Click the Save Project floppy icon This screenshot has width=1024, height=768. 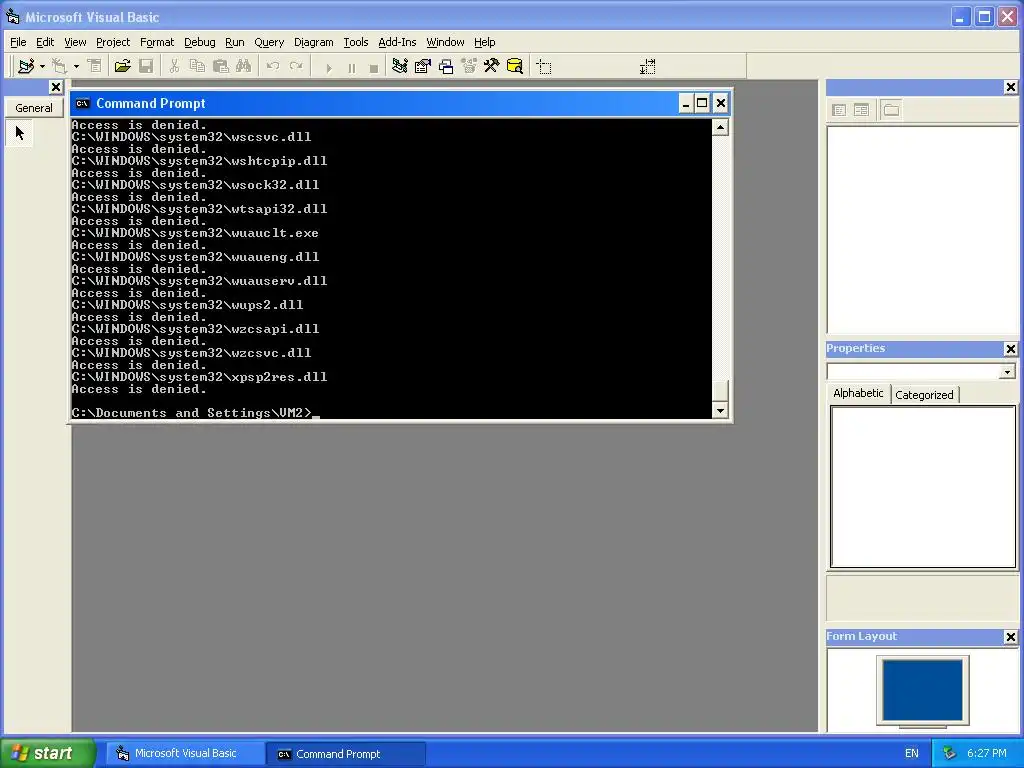click(x=146, y=66)
